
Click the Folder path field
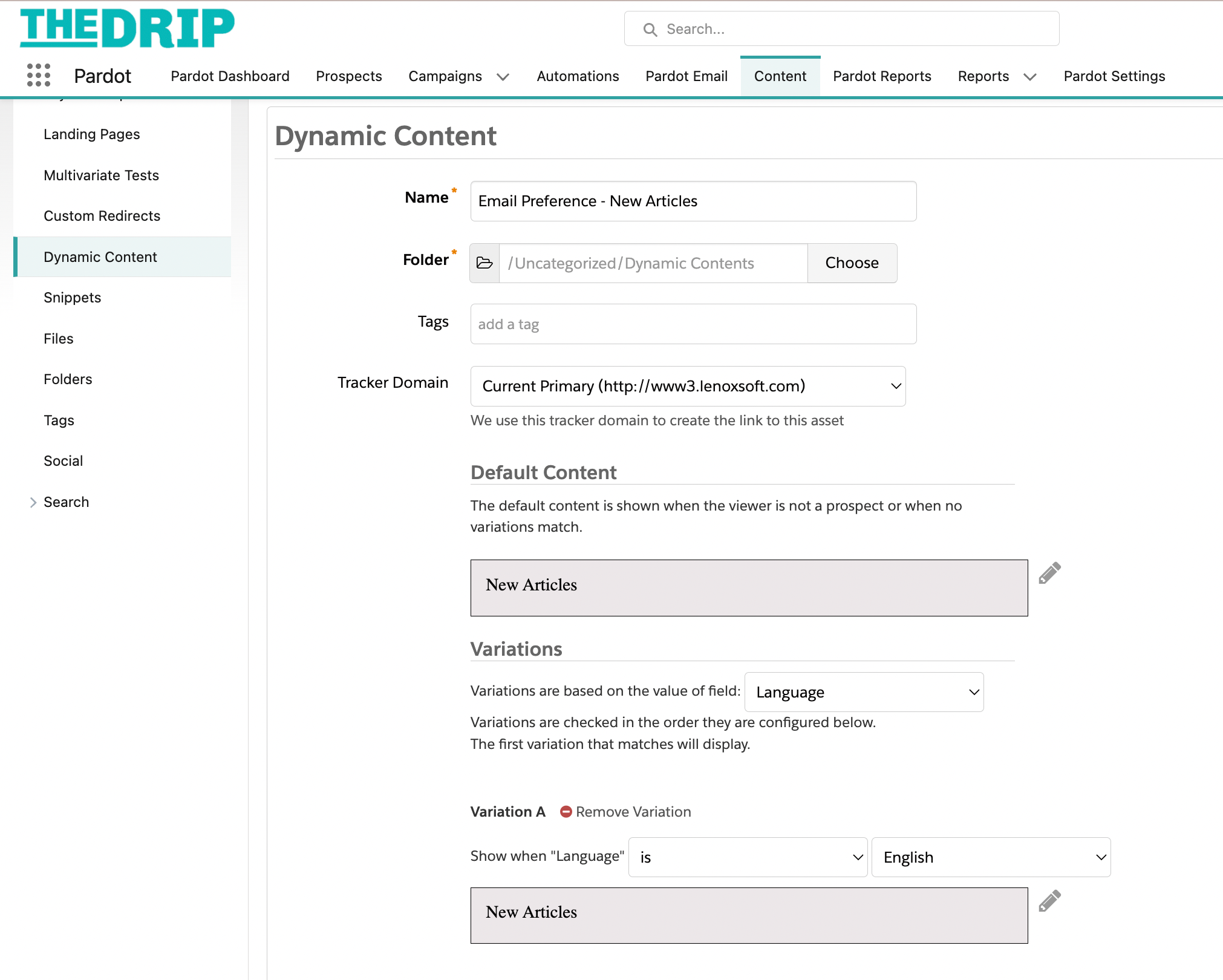(653, 263)
